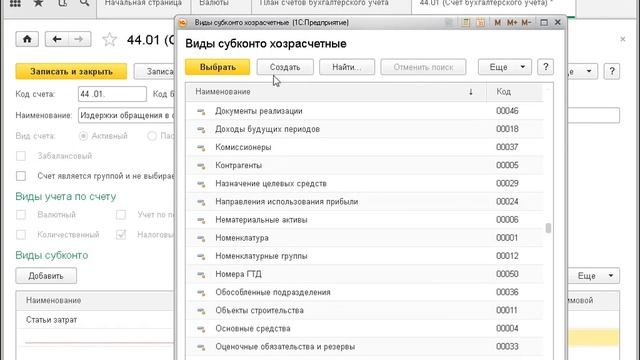The image size is (640, 360).
Task: Click the Создать button
Action: tap(285, 67)
